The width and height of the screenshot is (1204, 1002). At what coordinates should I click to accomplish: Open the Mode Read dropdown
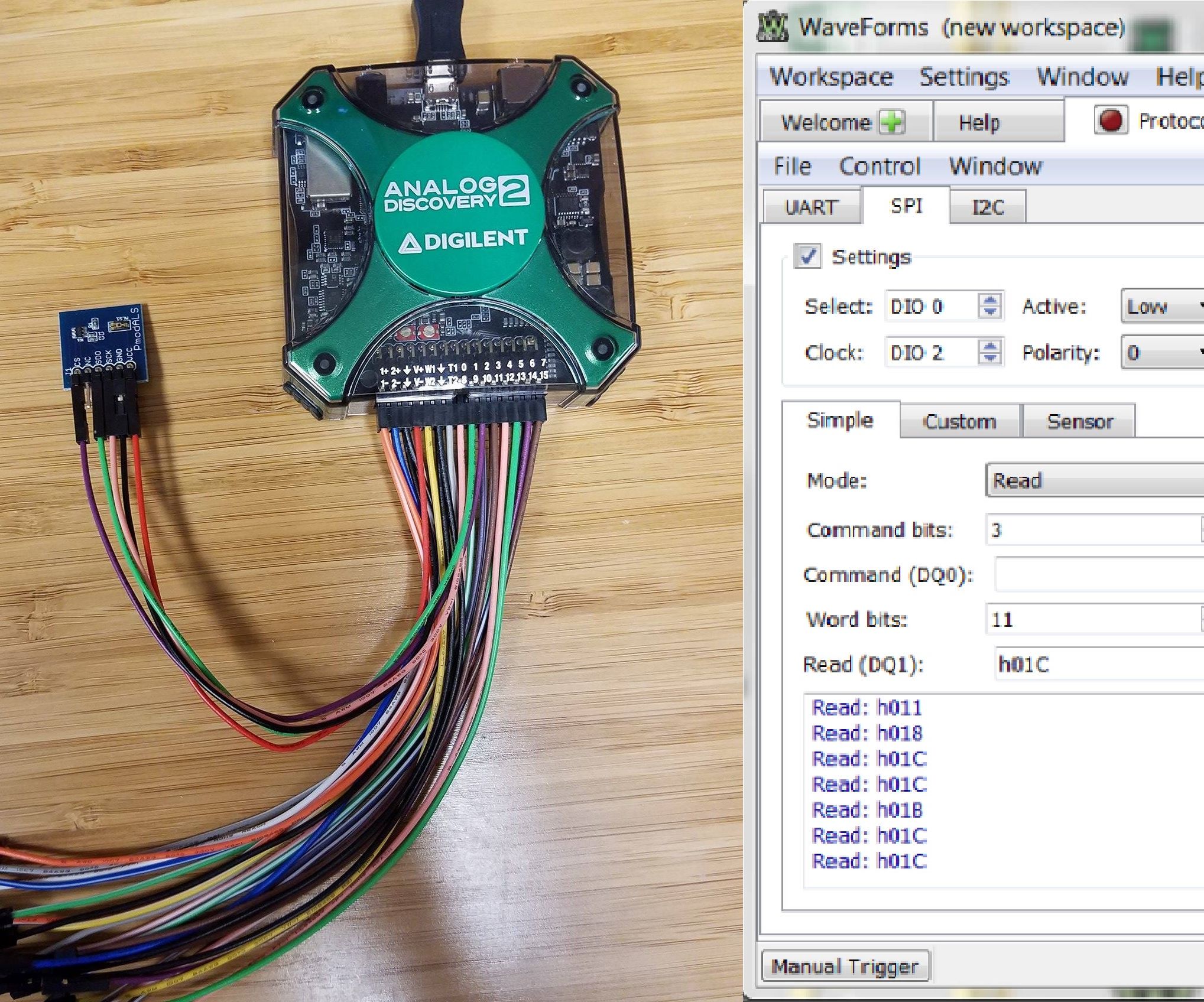pyautogui.click(x=1095, y=480)
